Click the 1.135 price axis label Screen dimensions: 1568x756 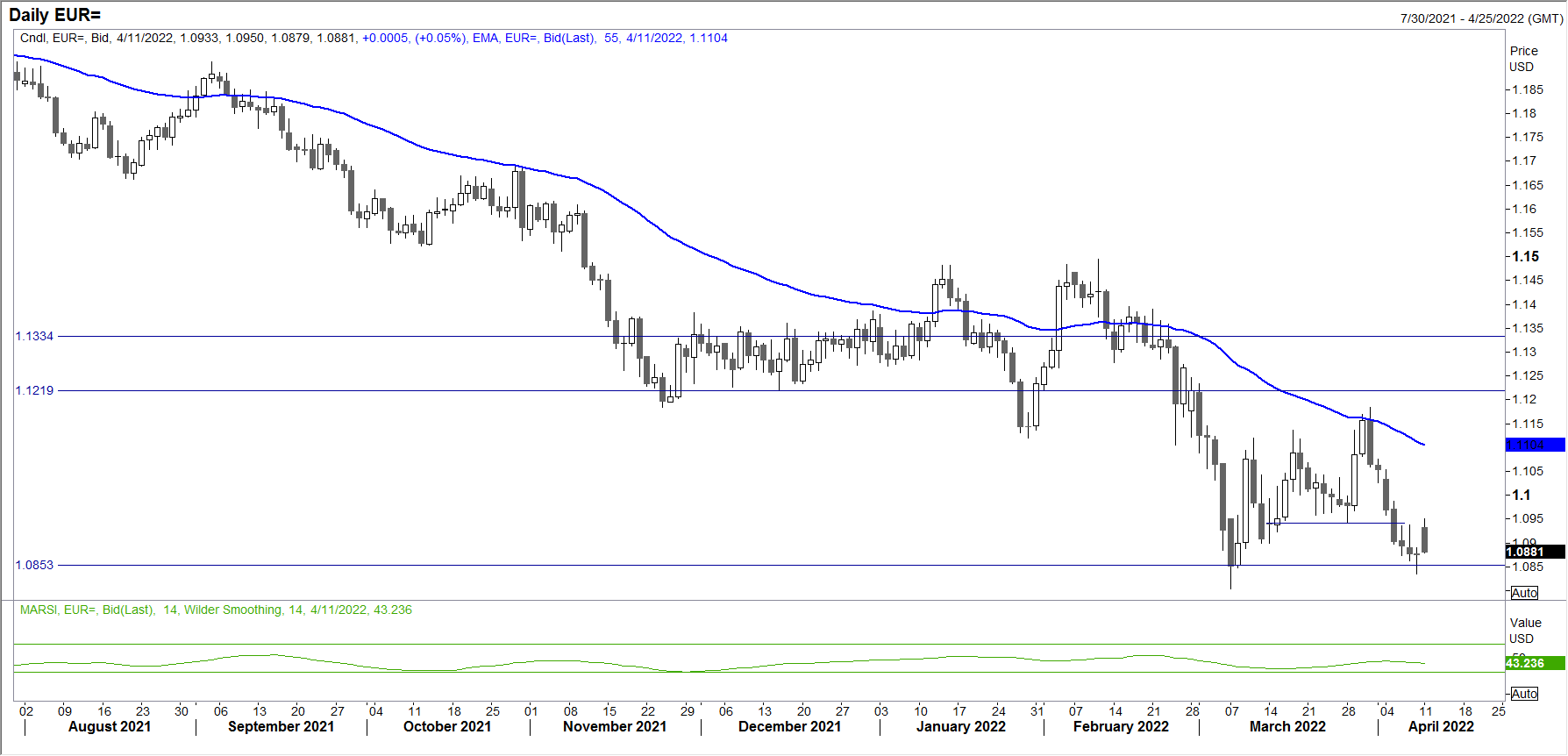point(1529,328)
